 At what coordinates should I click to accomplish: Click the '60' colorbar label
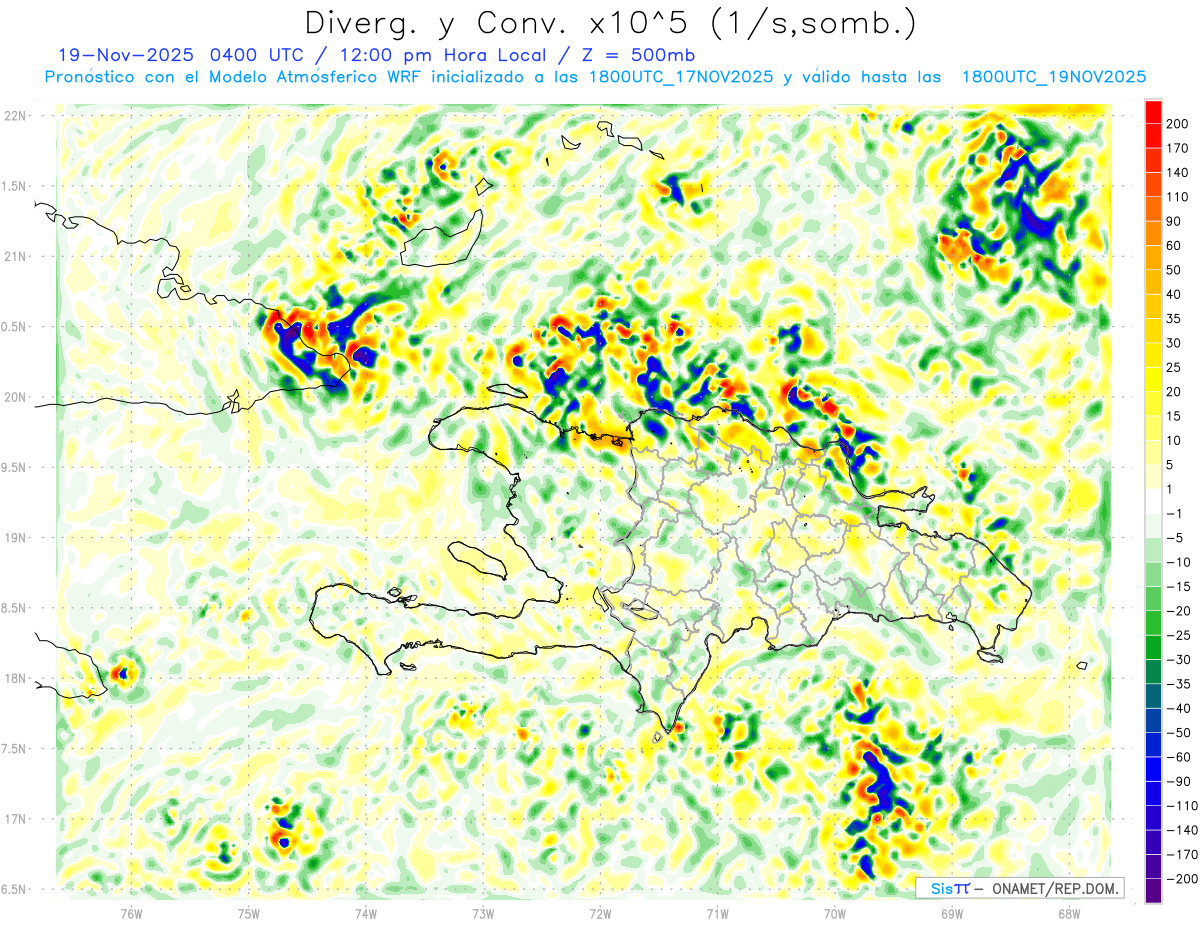coord(1174,245)
